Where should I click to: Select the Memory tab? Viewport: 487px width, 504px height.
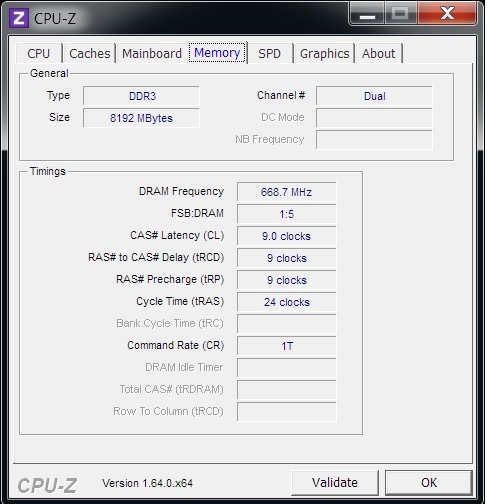pyautogui.click(x=217, y=53)
